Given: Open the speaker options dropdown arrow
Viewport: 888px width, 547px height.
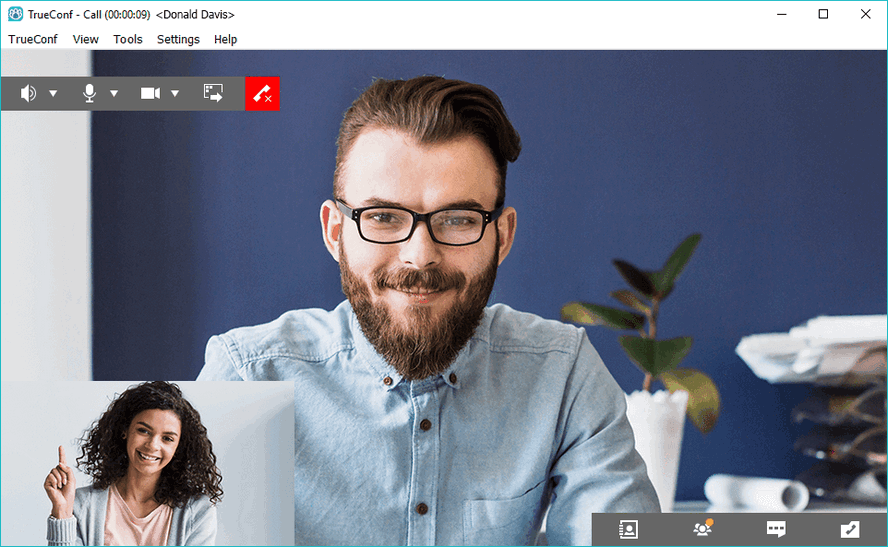Looking at the screenshot, I should pos(53,93).
